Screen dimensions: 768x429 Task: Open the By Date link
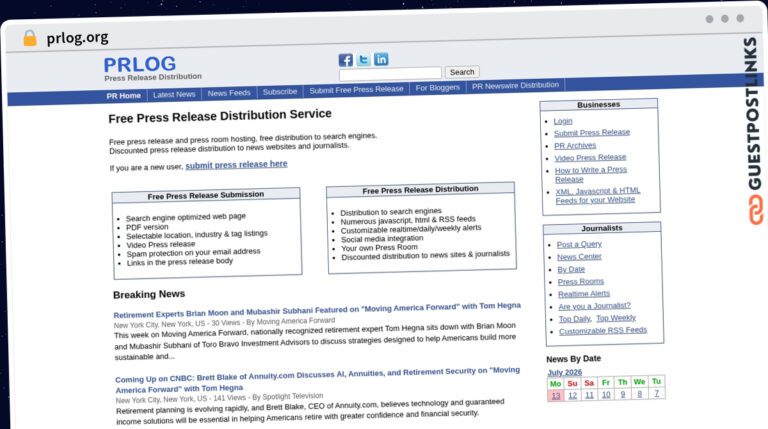click(x=571, y=269)
